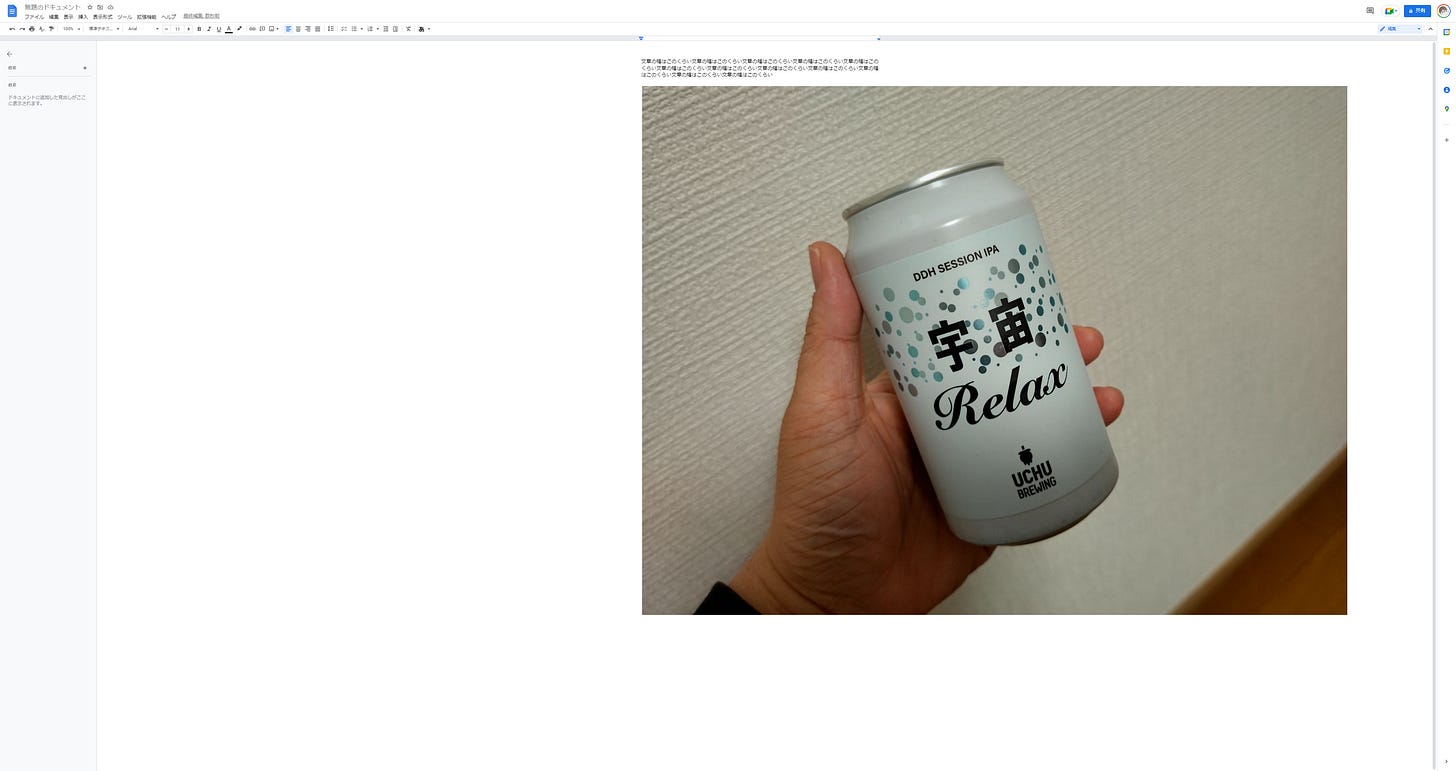Open the zoom level dropdown

tap(72, 29)
